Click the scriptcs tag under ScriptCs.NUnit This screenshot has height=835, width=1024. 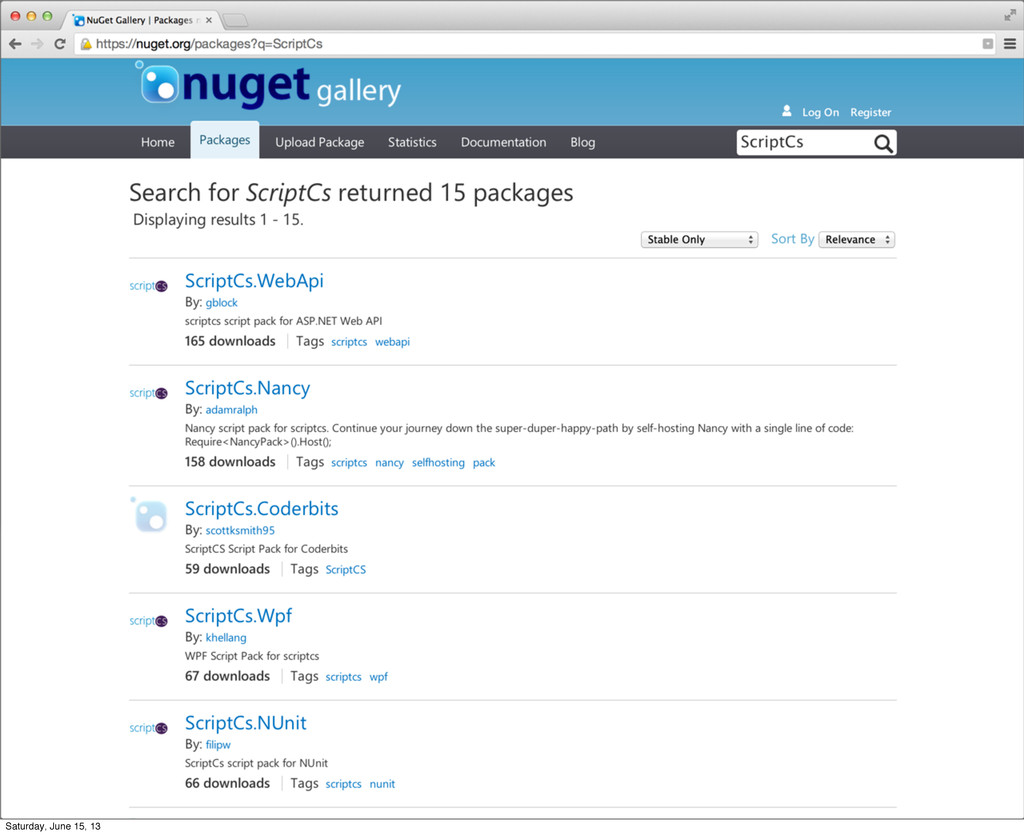click(x=344, y=784)
